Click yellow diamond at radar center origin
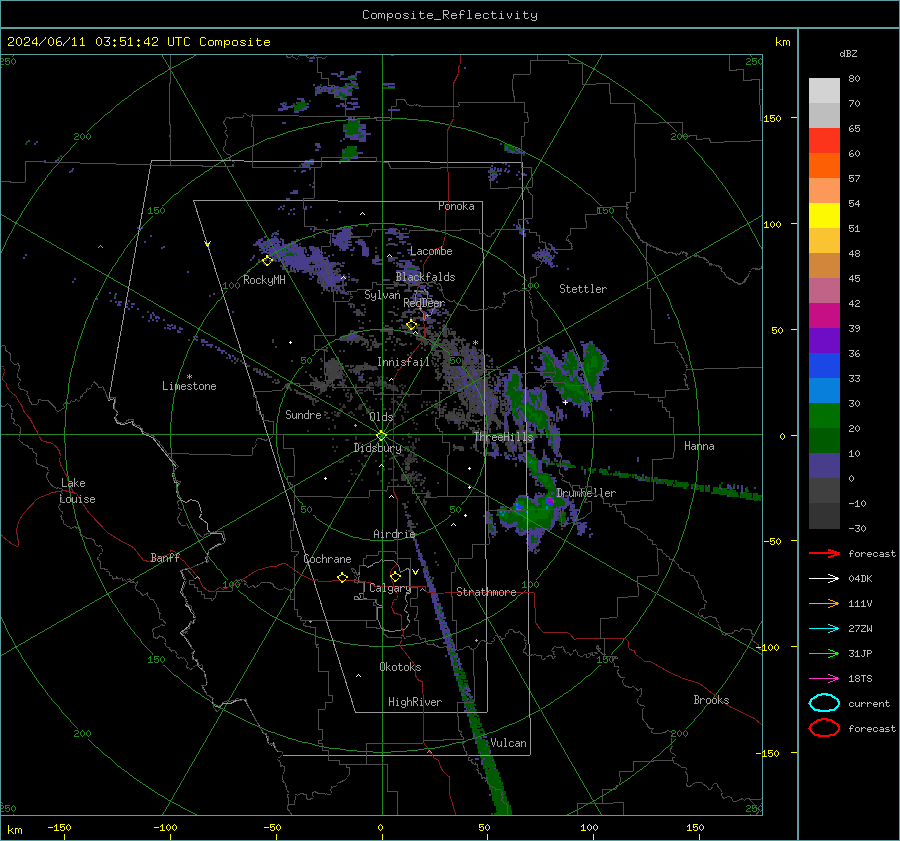The height and width of the screenshot is (841, 900). 381,436
